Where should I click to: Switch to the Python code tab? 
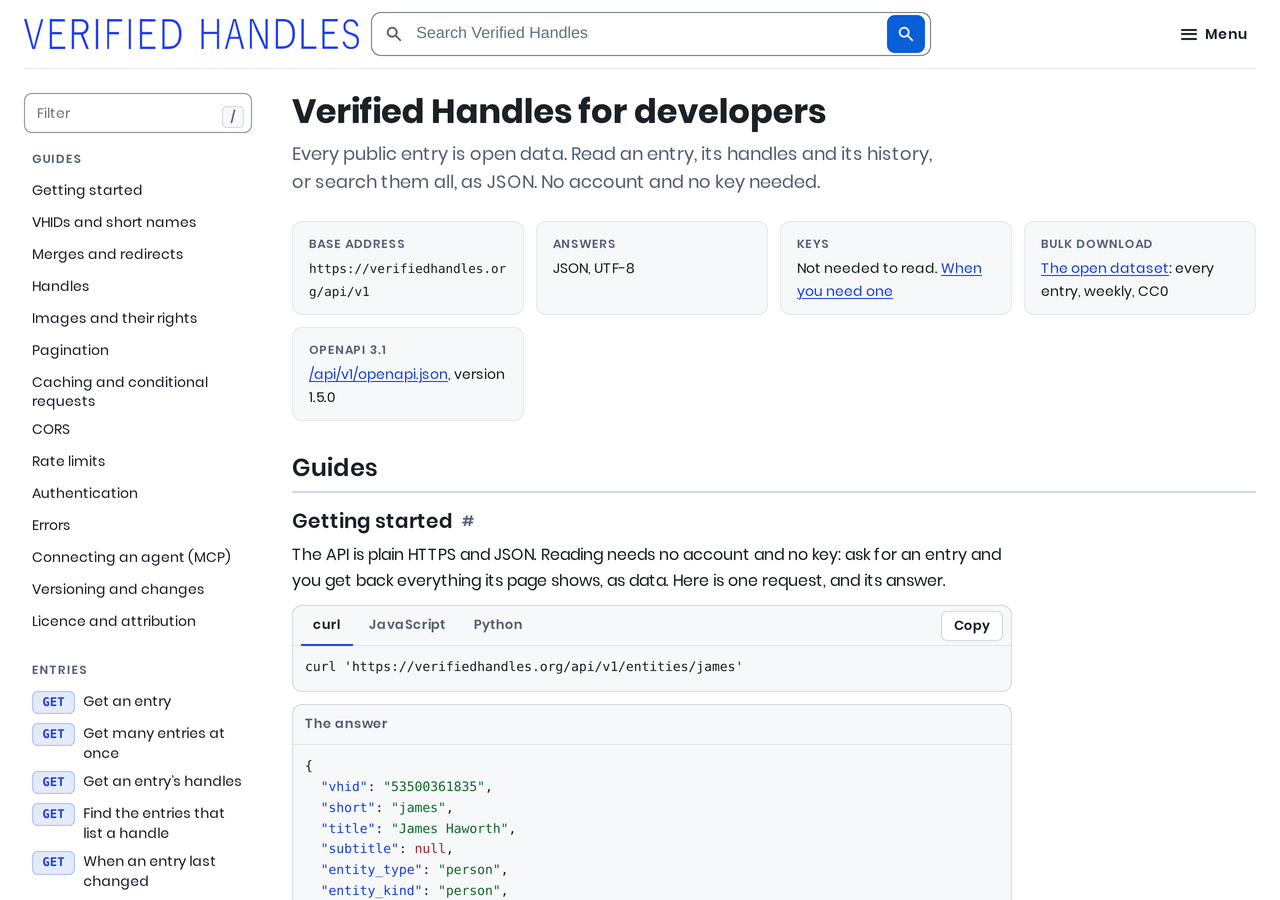pos(498,625)
